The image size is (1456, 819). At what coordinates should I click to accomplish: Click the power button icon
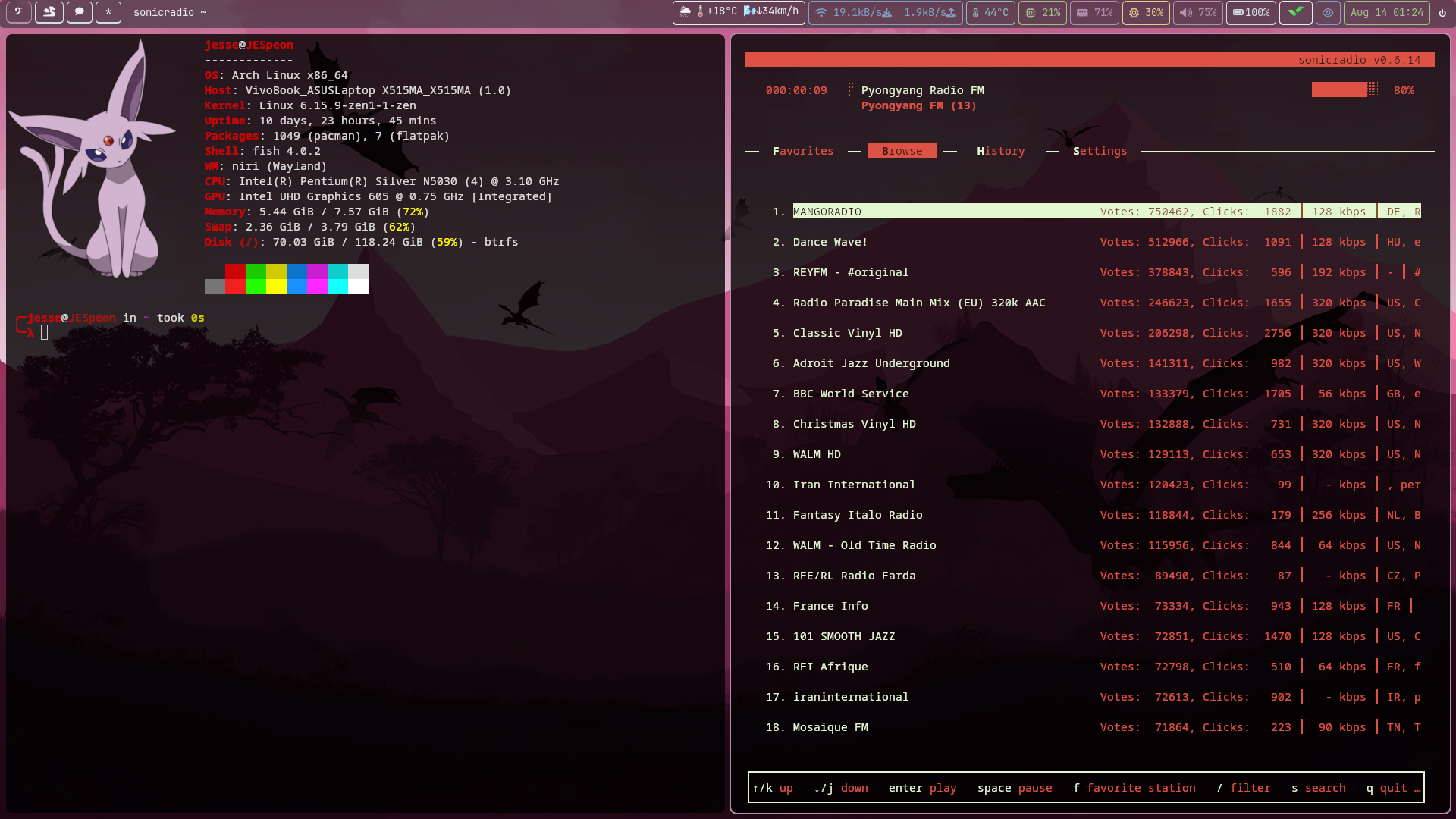[x=1442, y=12]
